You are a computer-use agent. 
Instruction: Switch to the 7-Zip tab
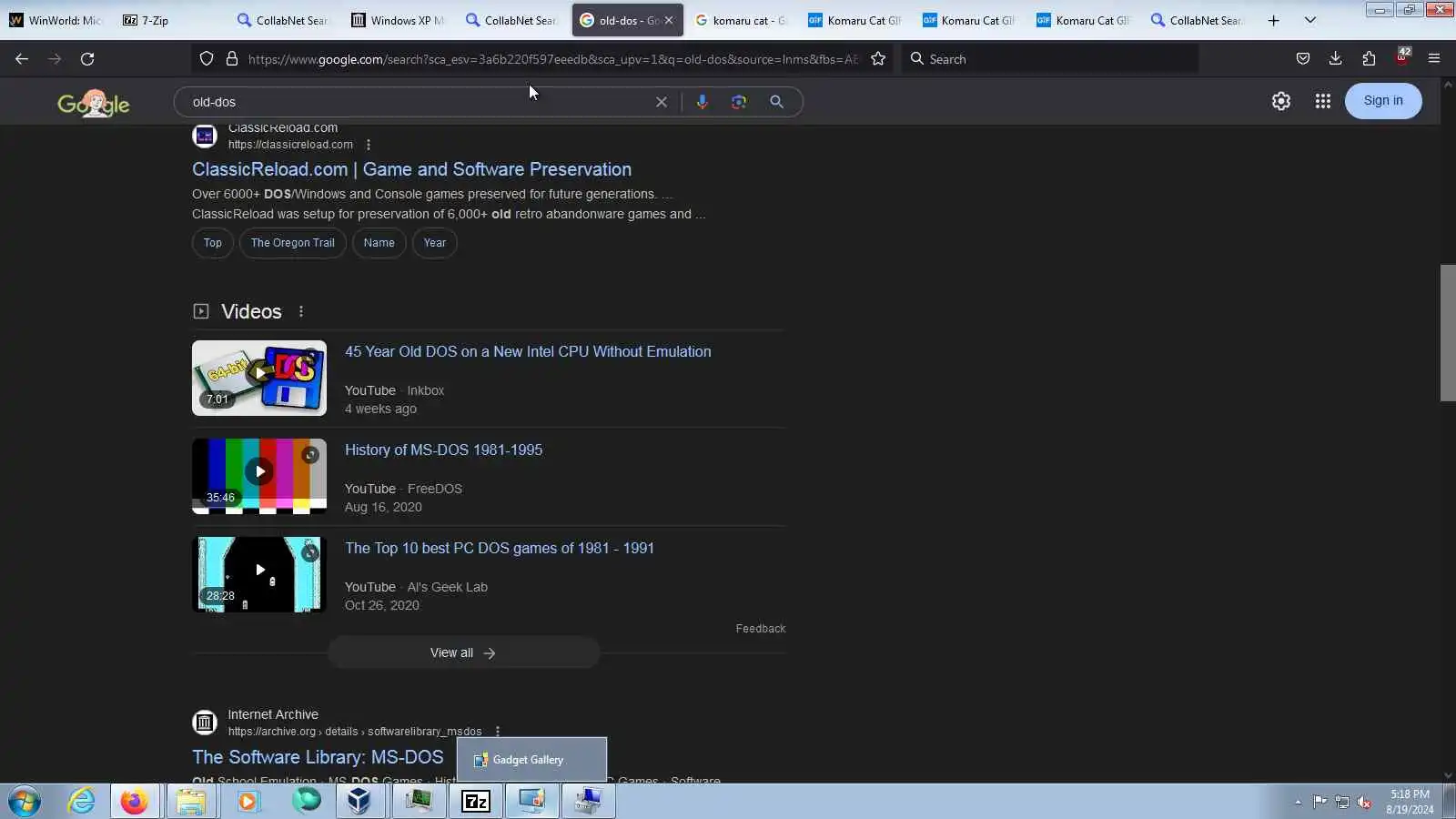(x=170, y=20)
